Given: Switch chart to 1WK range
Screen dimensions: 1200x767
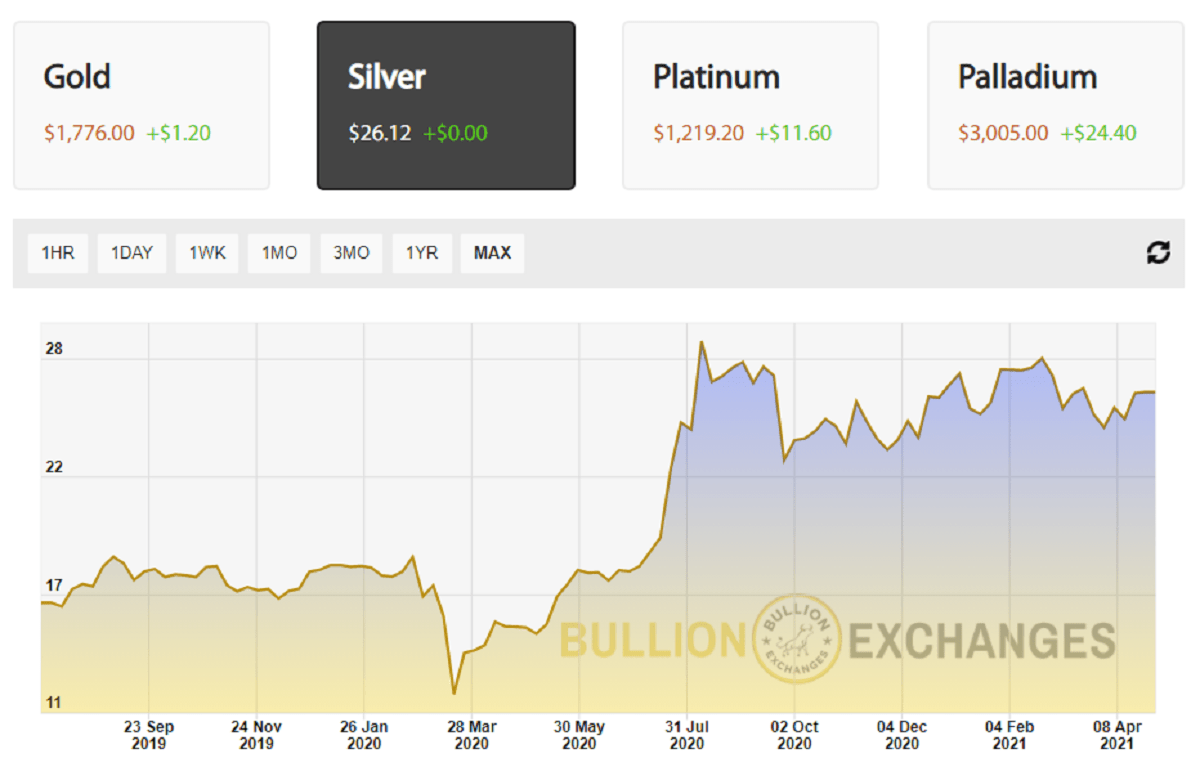Looking at the screenshot, I should point(207,253).
